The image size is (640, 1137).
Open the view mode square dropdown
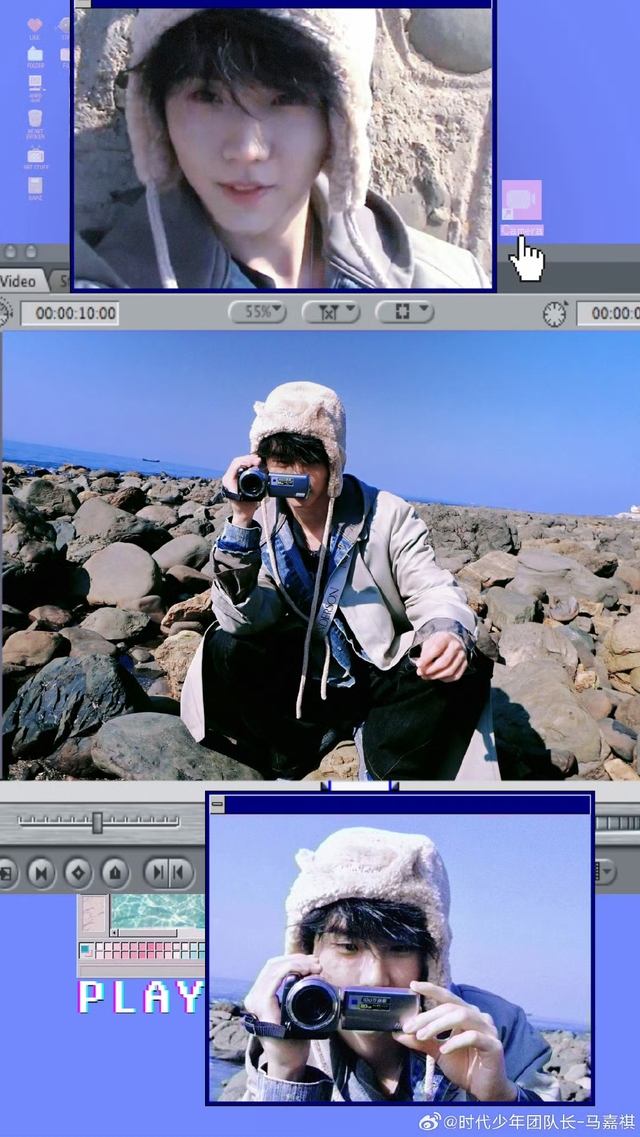[404, 312]
